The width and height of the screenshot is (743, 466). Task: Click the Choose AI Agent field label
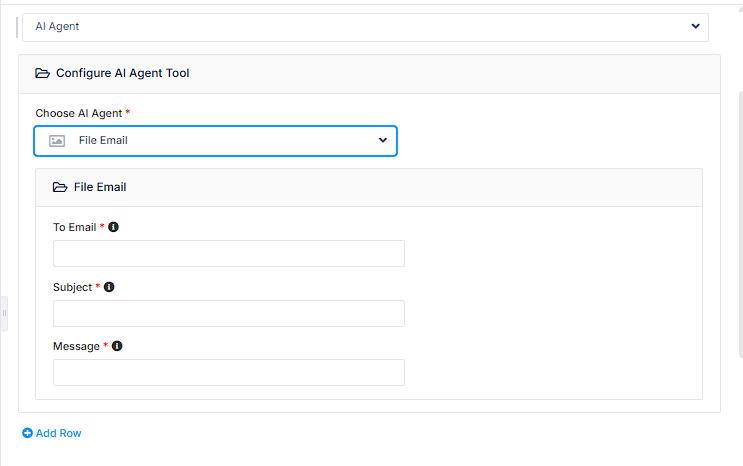(79, 113)
